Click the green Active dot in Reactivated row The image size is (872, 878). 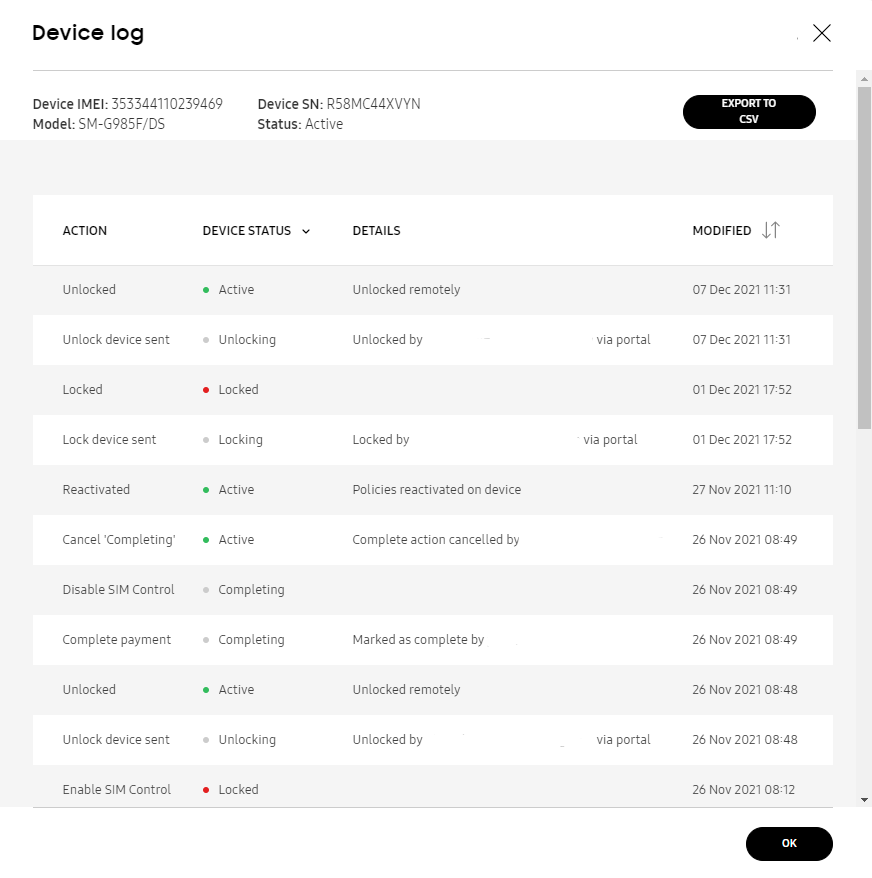tap(206, 490)
